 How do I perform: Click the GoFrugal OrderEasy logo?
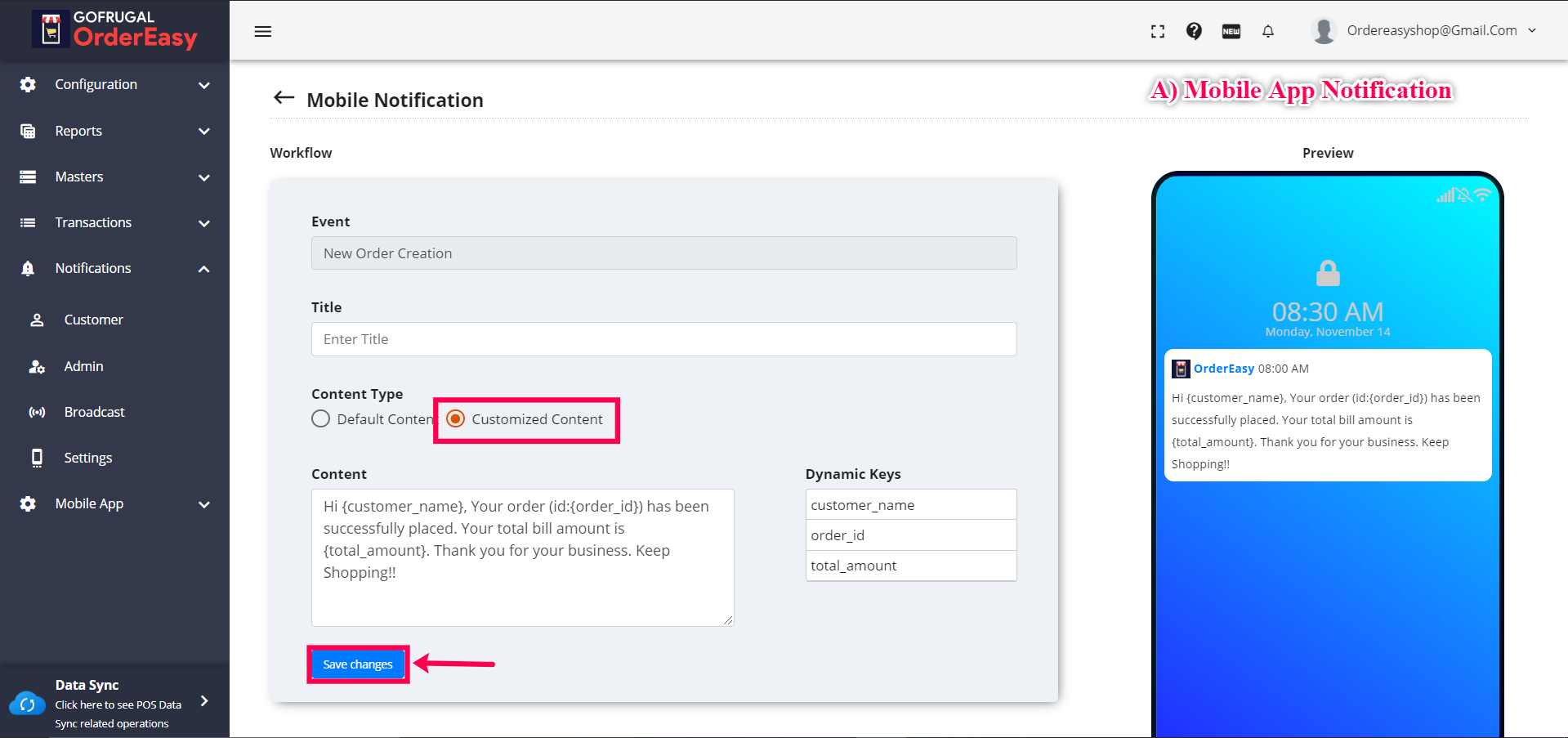[114, 29]
